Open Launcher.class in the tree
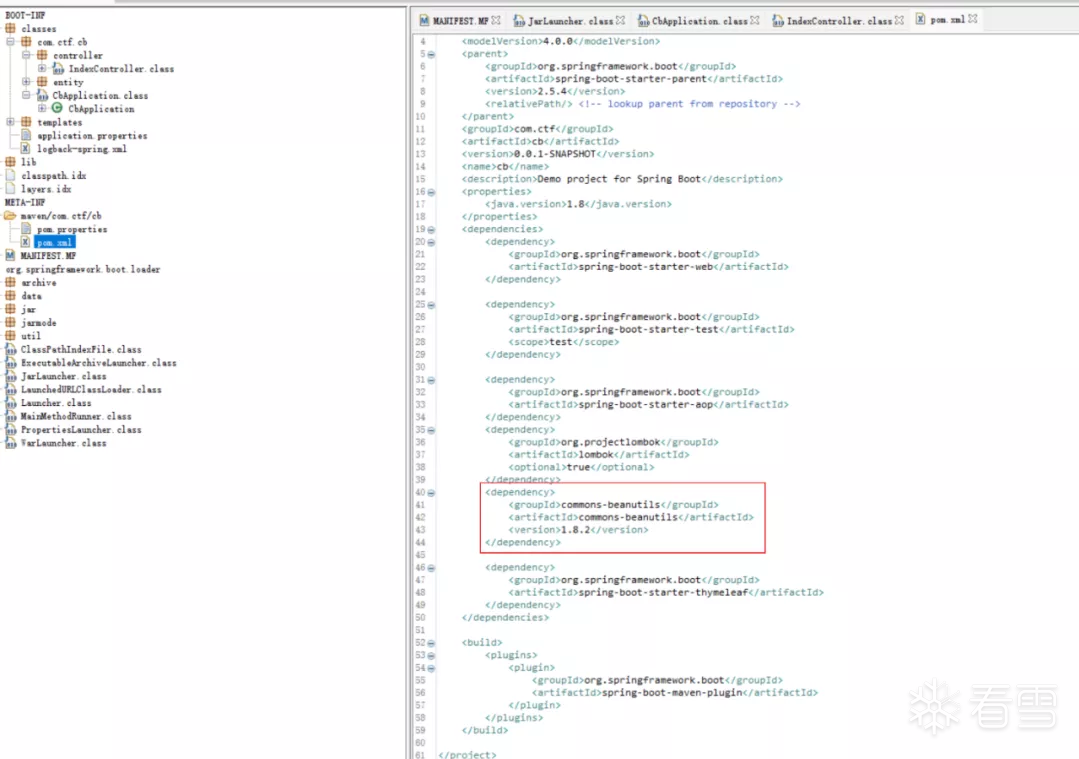Viewport: 1079px width, 759px height. pyautogui.click(x=56, y=403)
